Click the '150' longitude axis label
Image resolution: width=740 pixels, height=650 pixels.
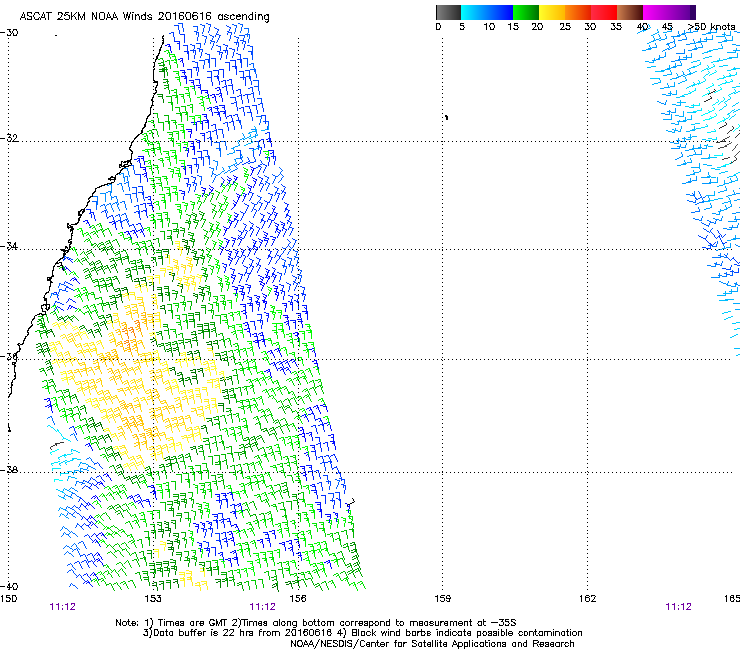pyautogui.click(x=8, y=599)
